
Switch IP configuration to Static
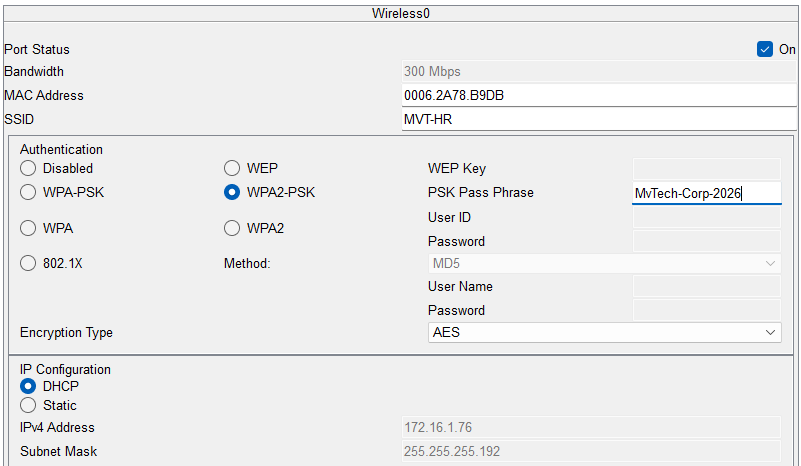28,405
